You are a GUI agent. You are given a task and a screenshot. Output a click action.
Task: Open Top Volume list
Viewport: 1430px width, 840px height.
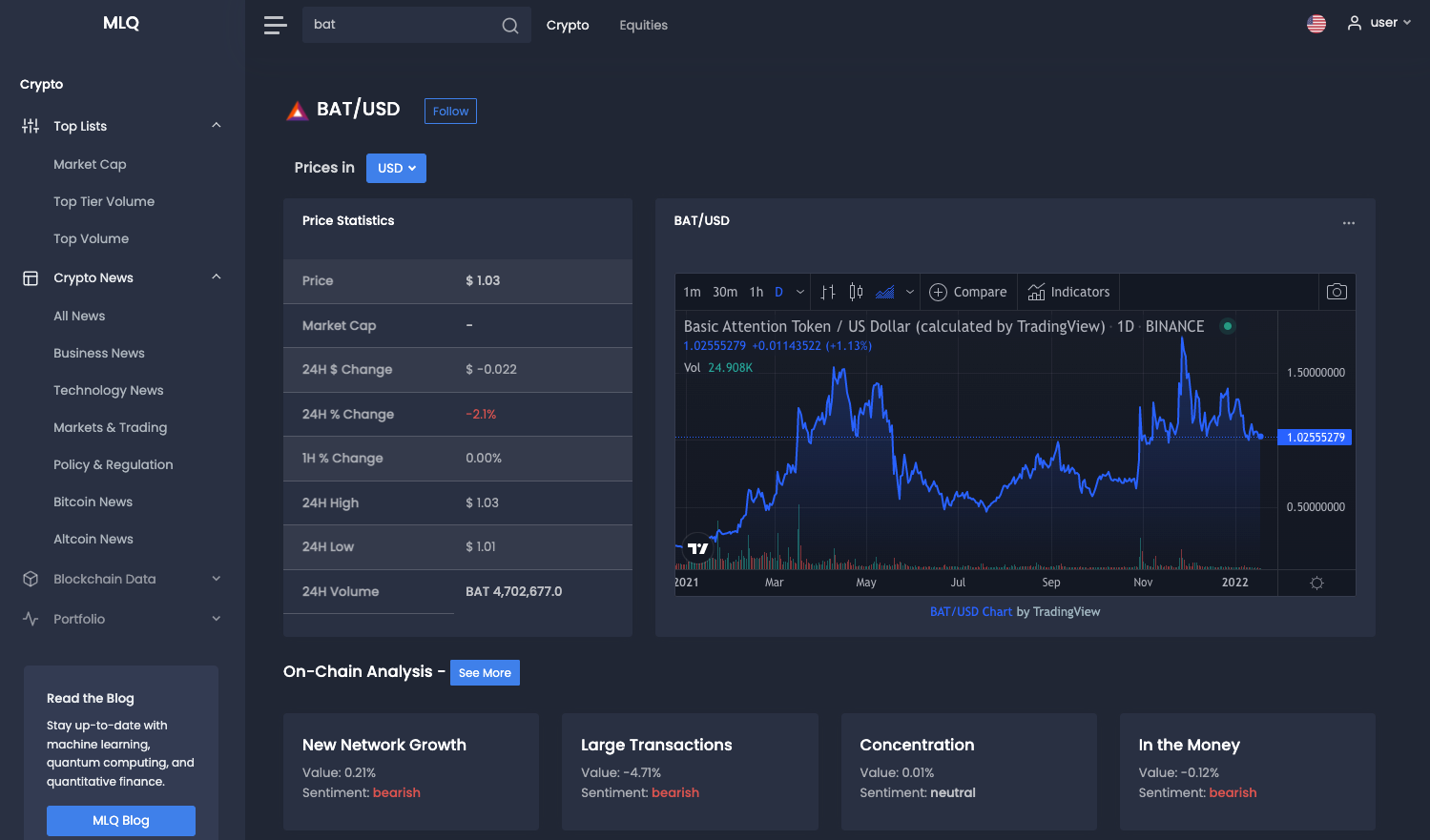(91, 238)
